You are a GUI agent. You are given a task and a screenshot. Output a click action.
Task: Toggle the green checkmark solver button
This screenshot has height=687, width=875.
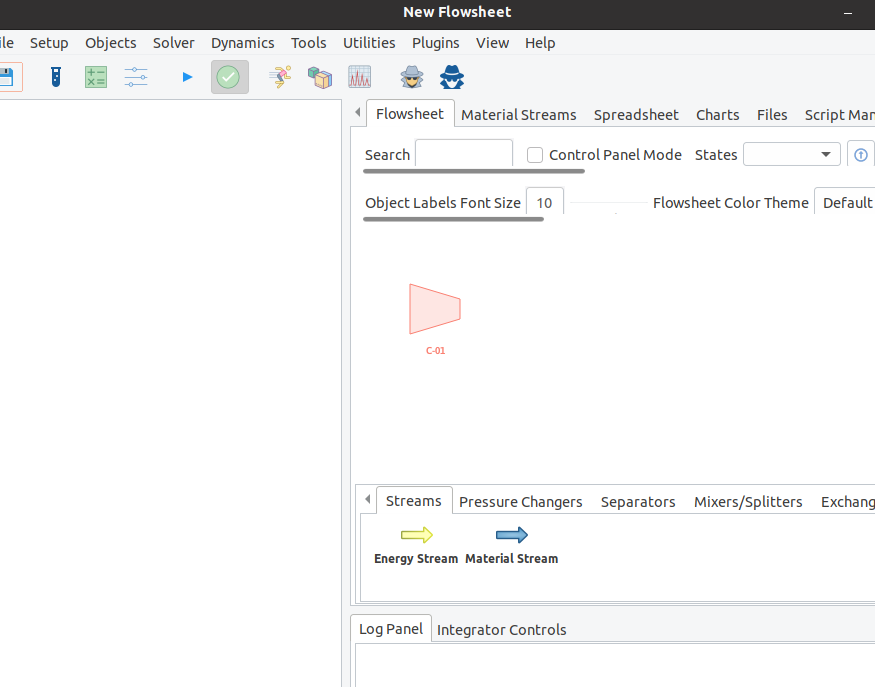tap(229, 77)
